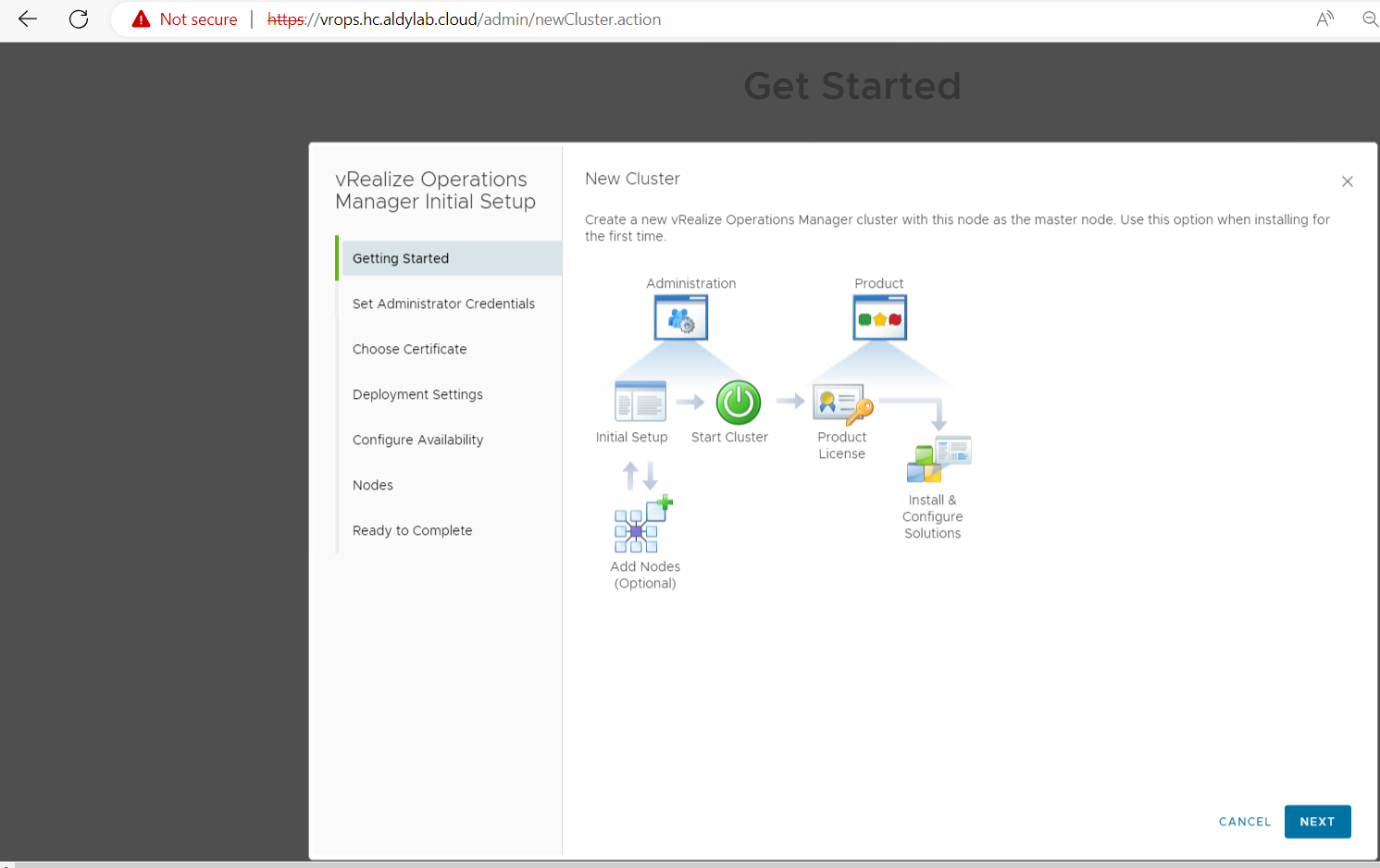1380x868 pixels.
Task: Click the Administration window icon
Action: [x=681, y=317]
